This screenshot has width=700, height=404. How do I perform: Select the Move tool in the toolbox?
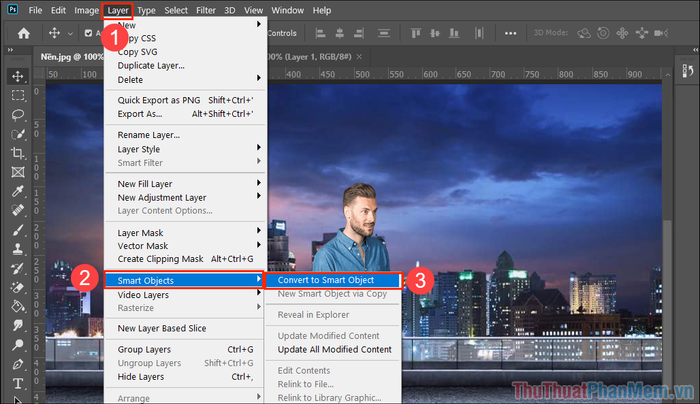click(17, 76)
